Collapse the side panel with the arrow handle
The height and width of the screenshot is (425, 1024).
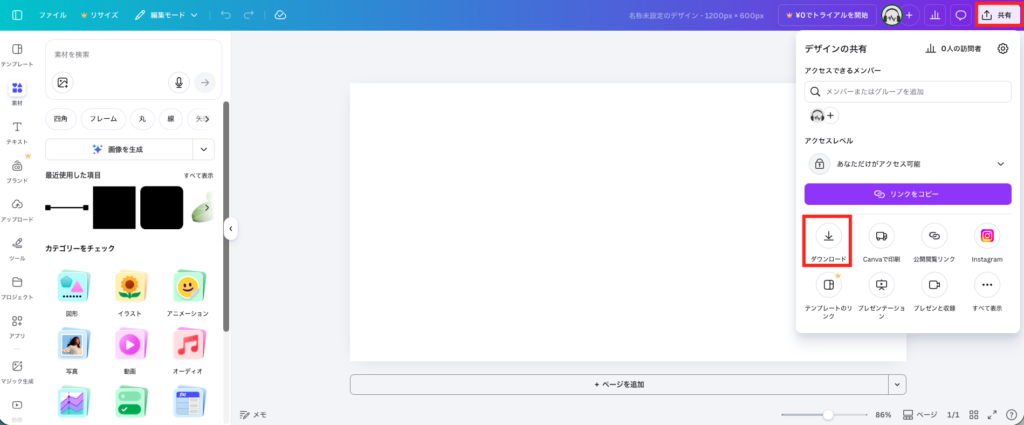230,228
